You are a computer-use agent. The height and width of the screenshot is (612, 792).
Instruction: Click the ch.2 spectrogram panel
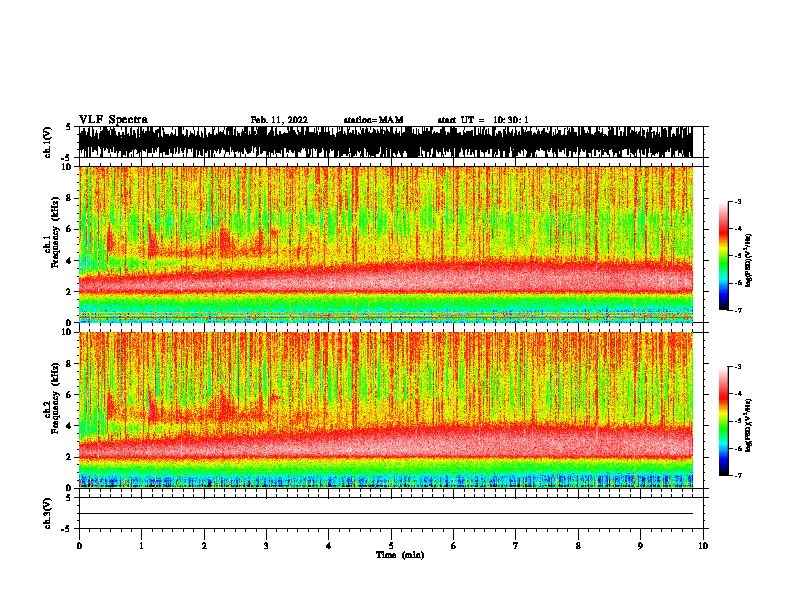(385, 410)
